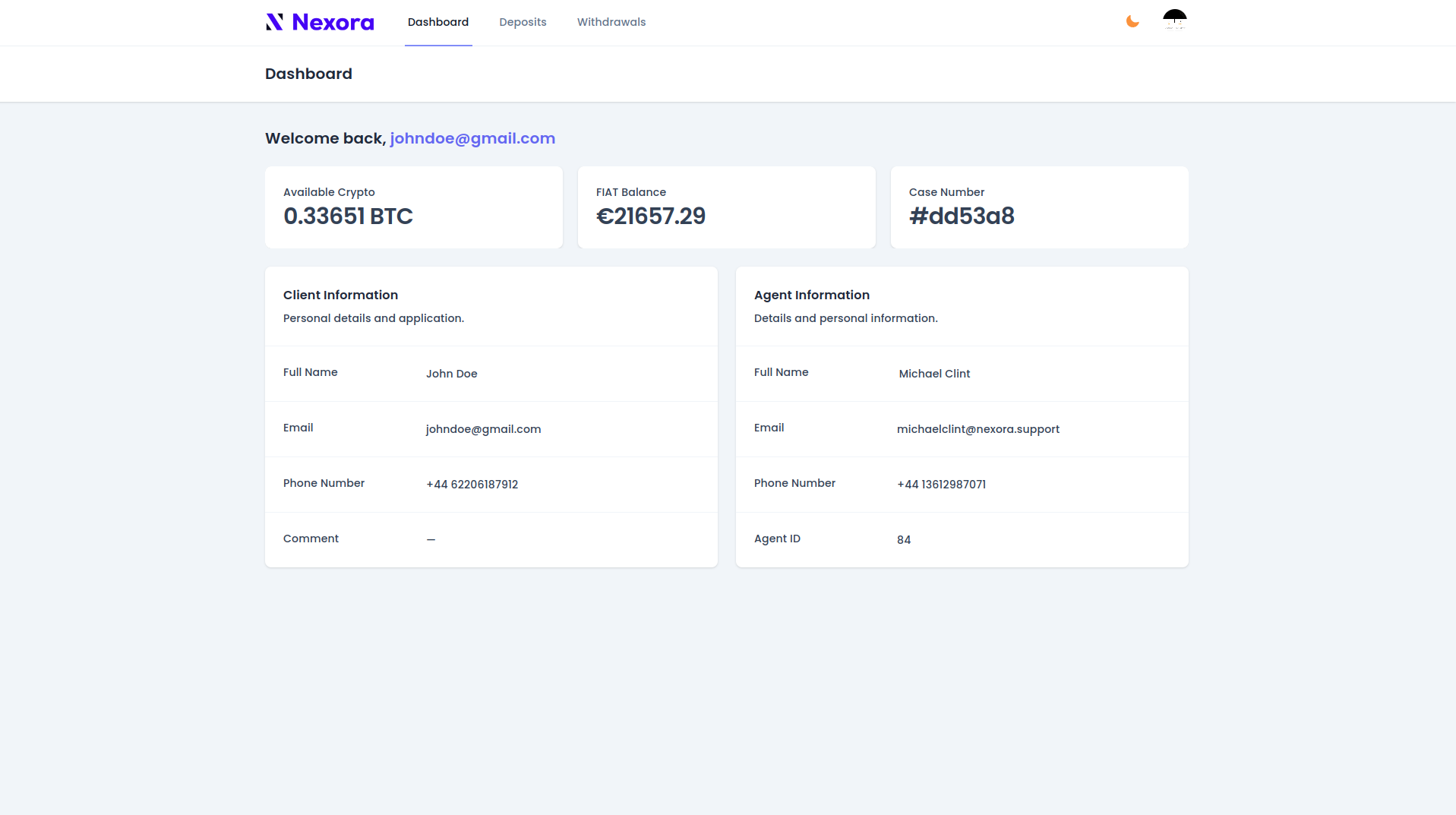Select the €21657.29 FIAT balance
Screen dimensions: 1456x815
point(651,216)
